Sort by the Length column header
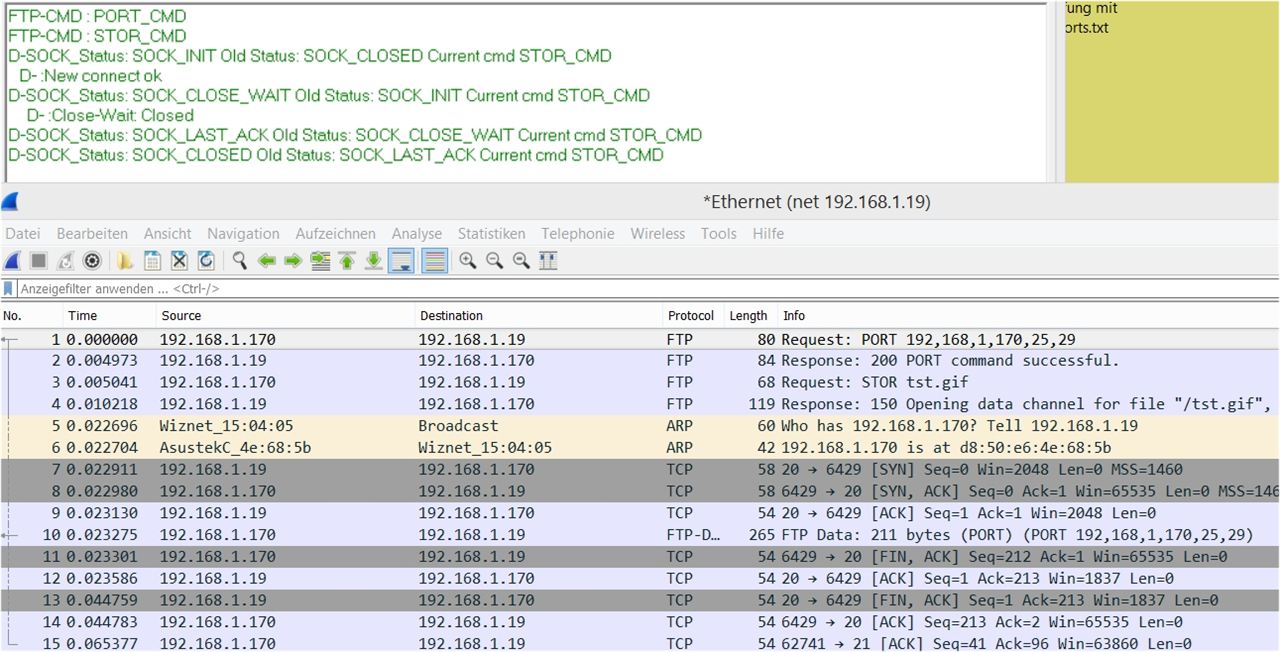Screen dimensions: 1280x652 tap(750, 315)
